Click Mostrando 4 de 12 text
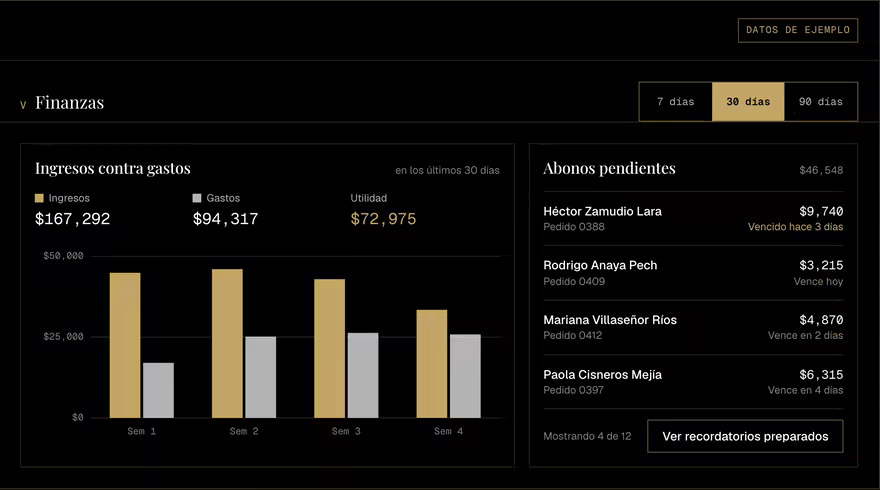 587,436
